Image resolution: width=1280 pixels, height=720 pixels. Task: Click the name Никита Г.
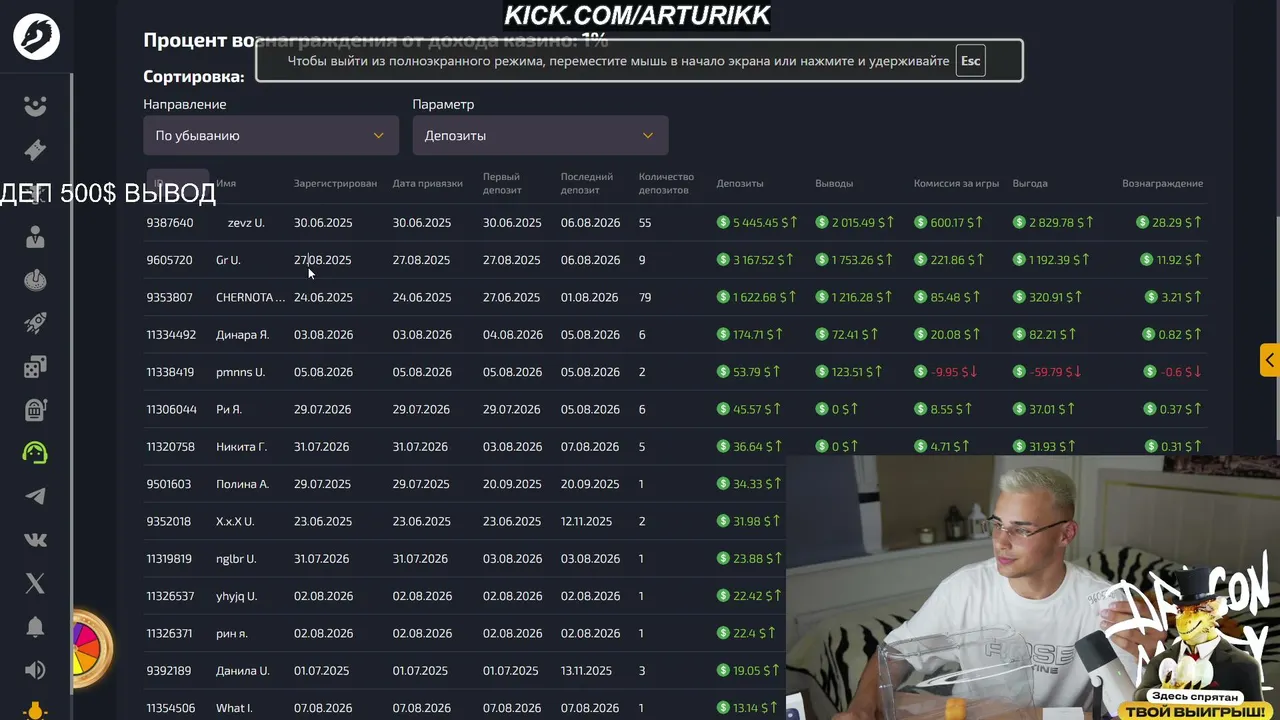pyautogui.click(x=241, y=447)
